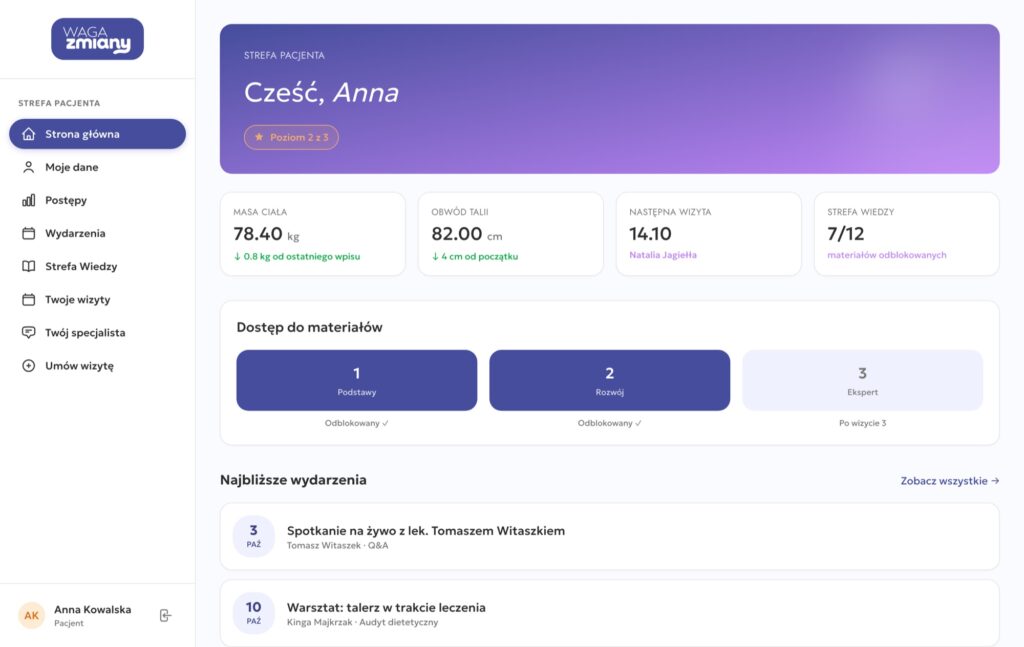The image size is (1024, 647).
Task: Open the Masa ciała 78.40 kg card
Action: click(313, 234)
